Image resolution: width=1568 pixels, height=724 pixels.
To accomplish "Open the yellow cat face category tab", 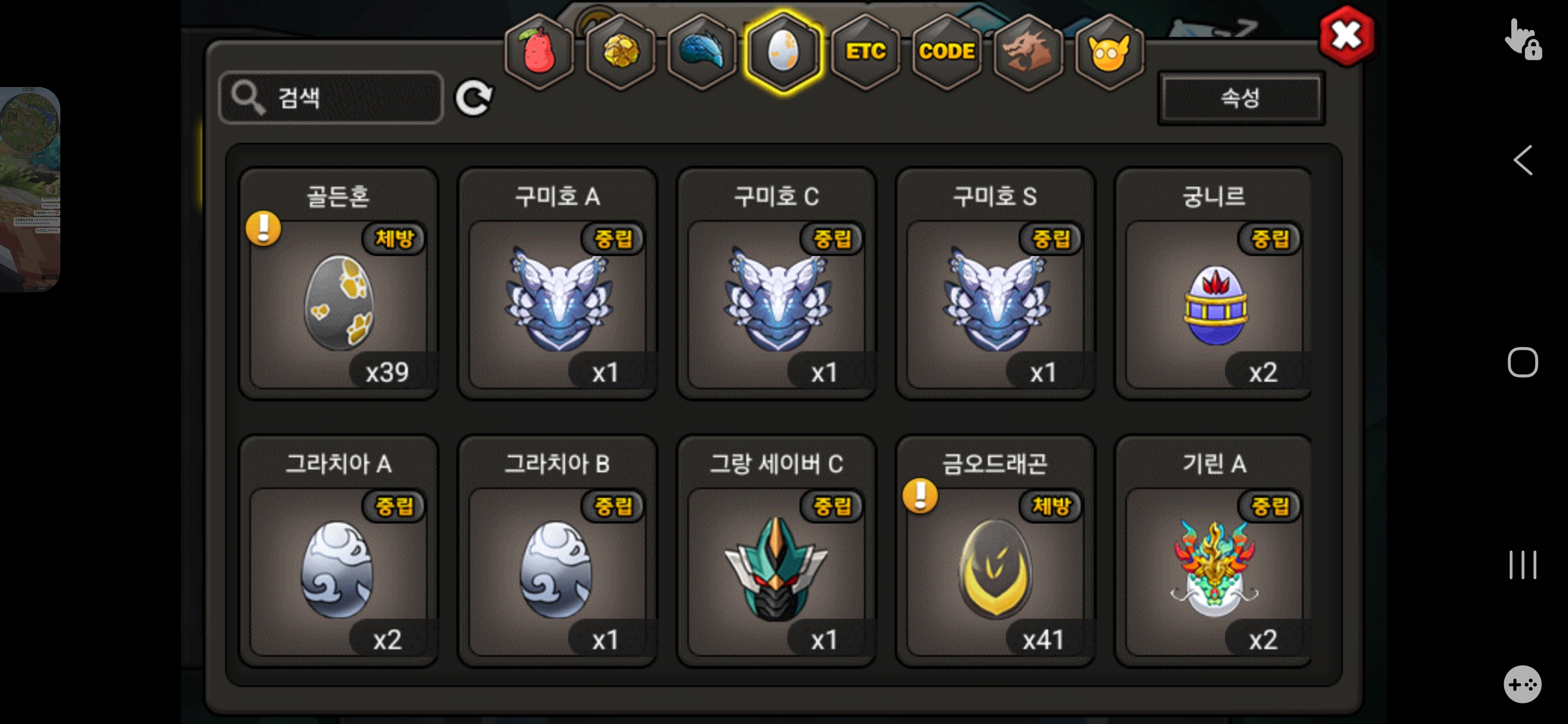I will [1109, 52].
